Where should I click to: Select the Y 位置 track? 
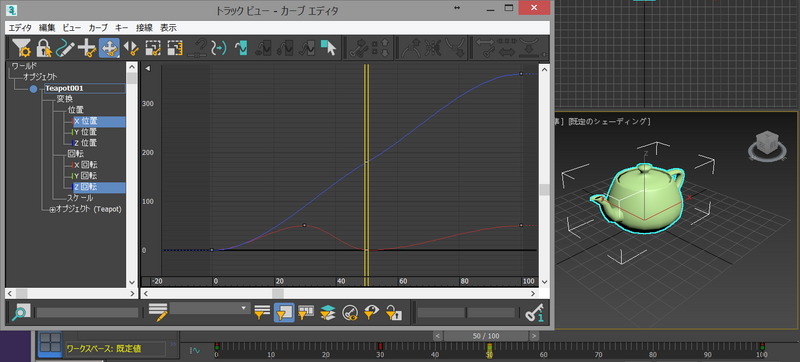coord(85,132)
